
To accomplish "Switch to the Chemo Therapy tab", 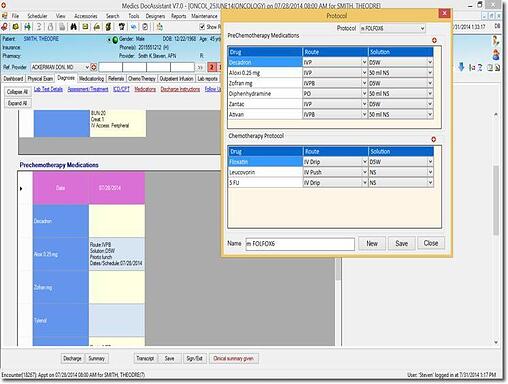I will click(142, 79).
